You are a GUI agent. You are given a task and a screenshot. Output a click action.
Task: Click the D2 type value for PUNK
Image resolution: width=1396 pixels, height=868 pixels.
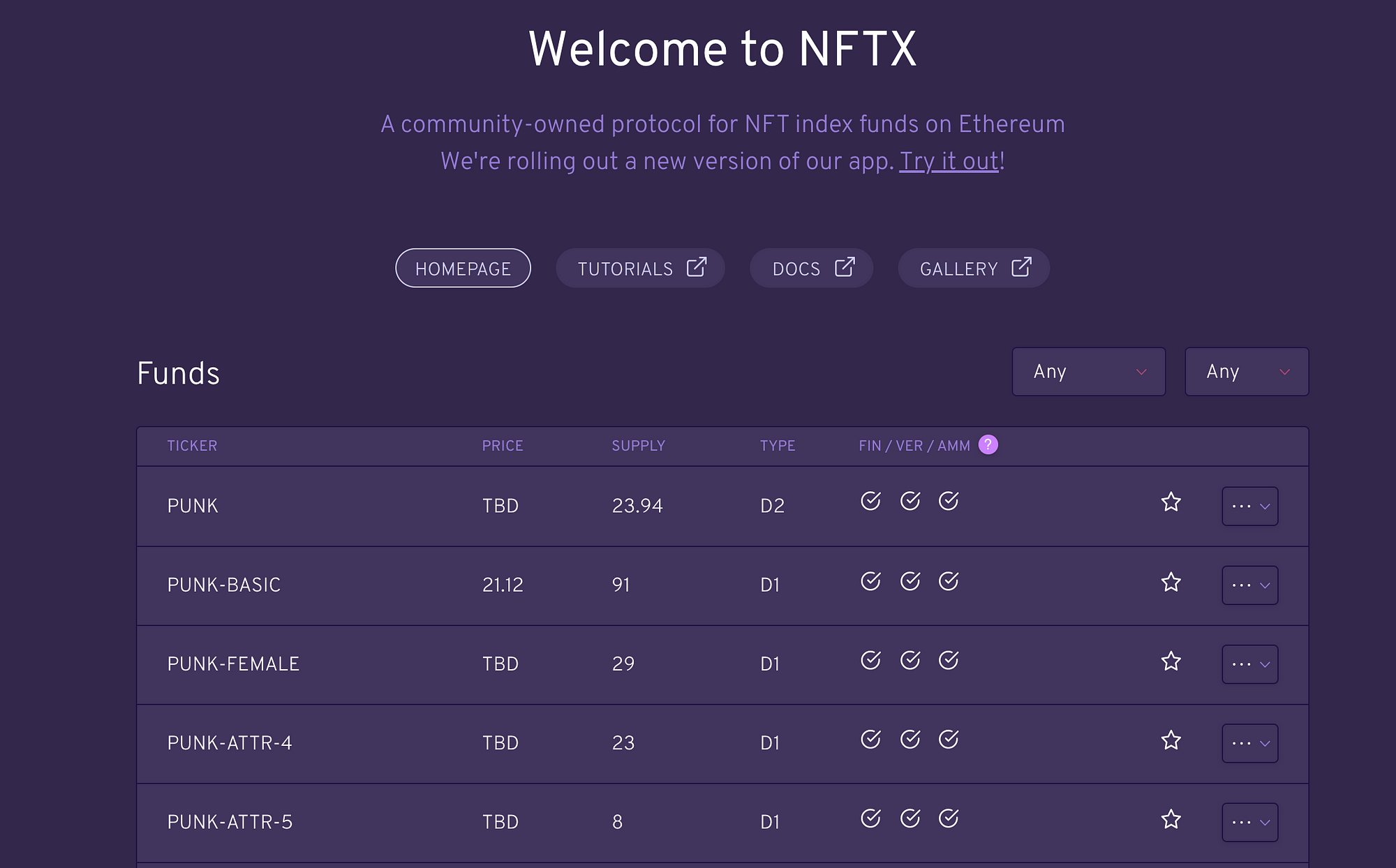772,506
